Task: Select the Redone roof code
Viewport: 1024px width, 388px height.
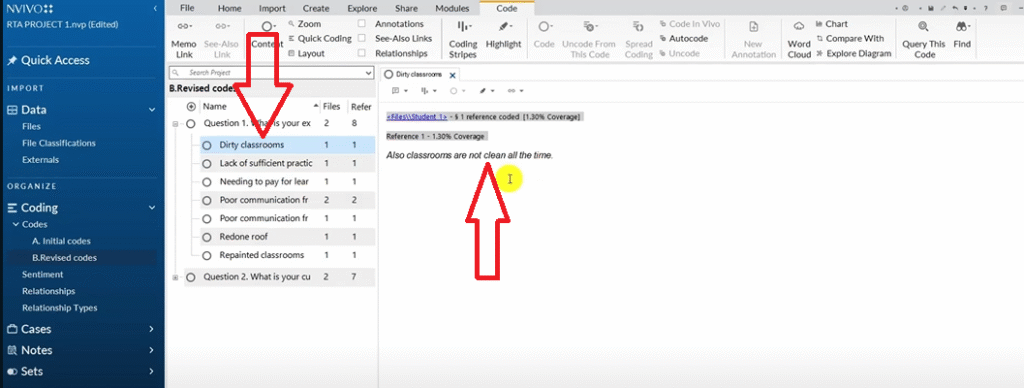Action: [244, 236]
